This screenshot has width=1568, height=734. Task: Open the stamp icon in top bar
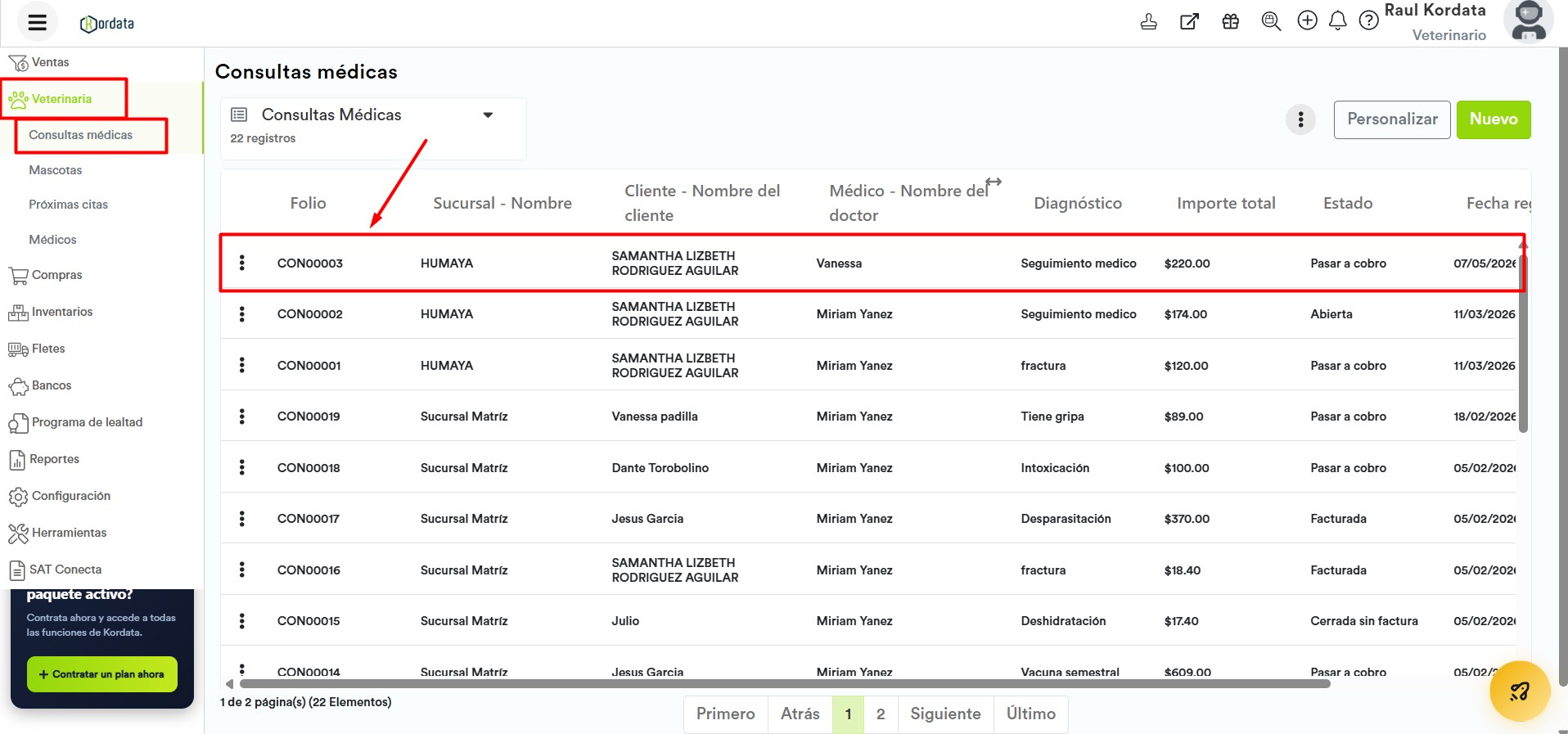1149,21
